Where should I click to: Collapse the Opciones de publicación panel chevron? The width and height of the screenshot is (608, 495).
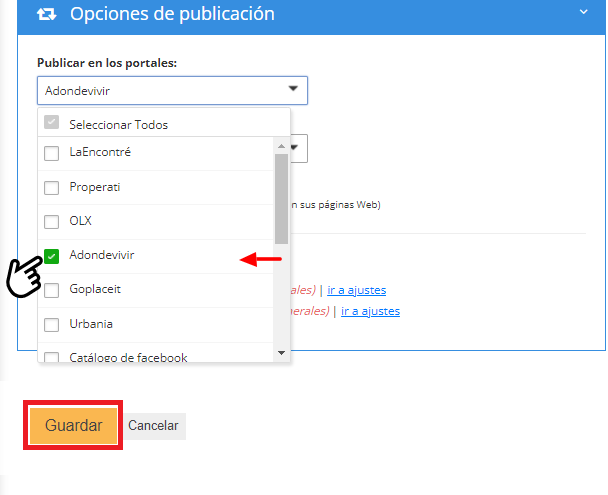(x=583, y=12)
